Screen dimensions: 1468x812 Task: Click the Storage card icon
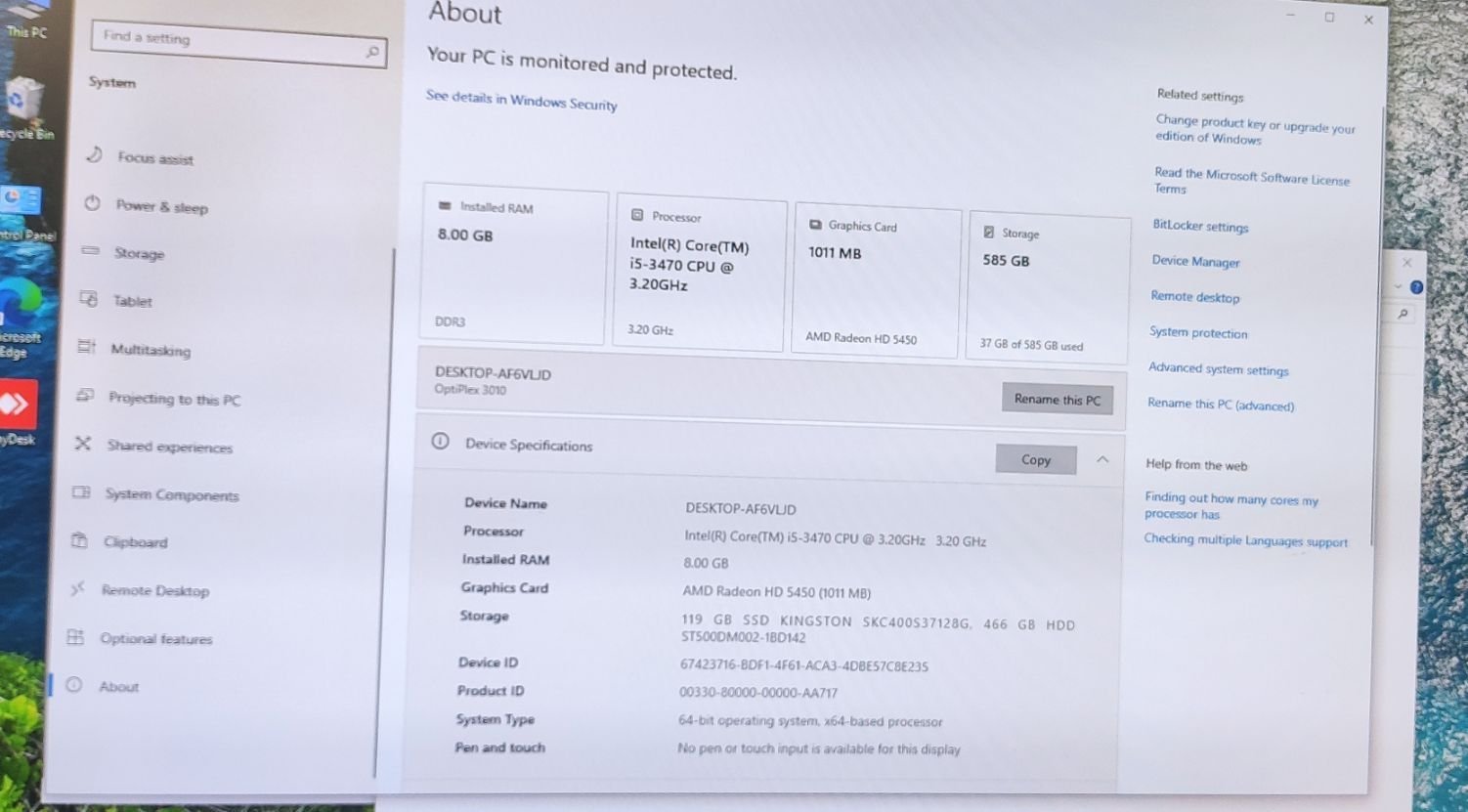click(x=988, y=233)
